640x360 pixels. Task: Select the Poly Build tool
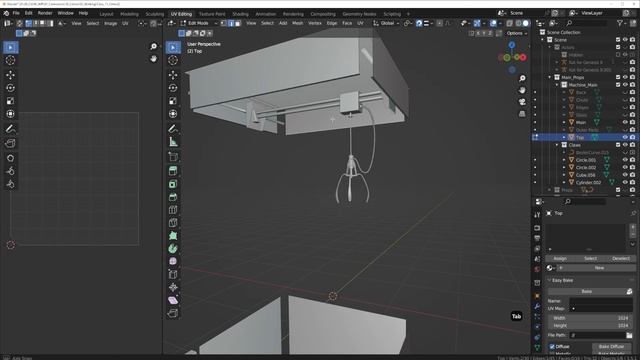tap(173, 236)
